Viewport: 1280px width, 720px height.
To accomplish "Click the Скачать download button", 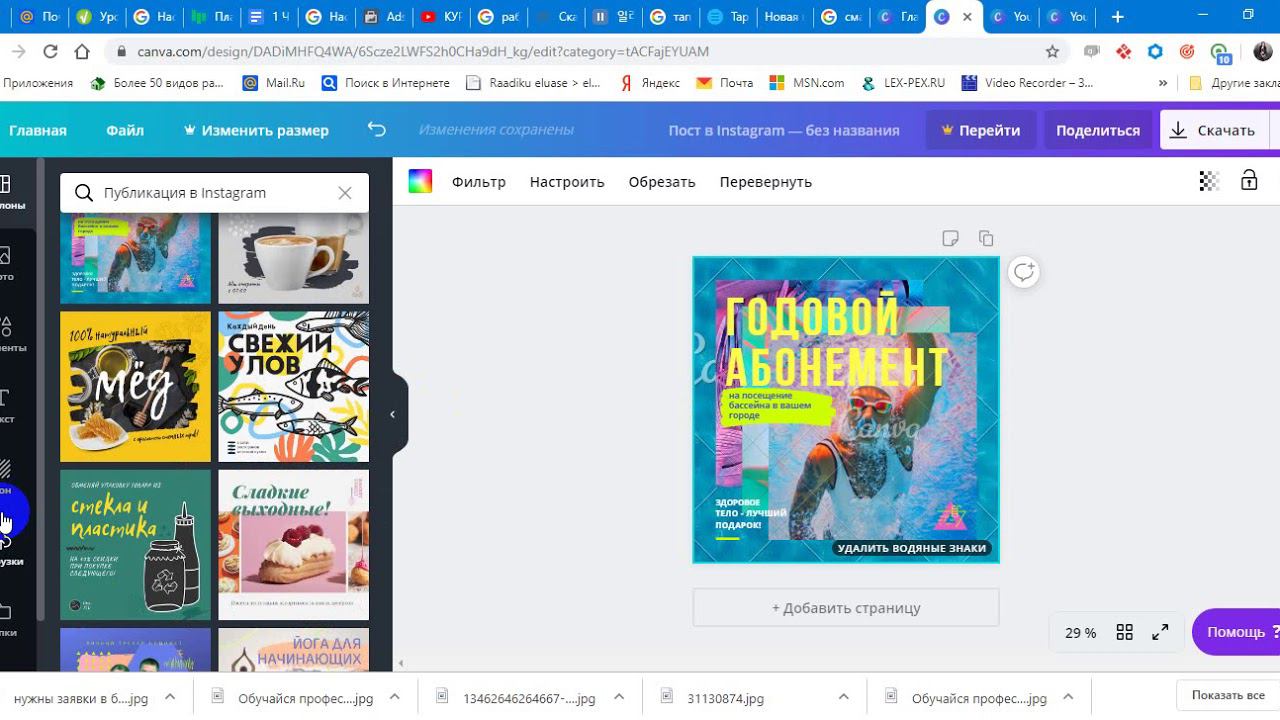I will tap(1213, 130).
